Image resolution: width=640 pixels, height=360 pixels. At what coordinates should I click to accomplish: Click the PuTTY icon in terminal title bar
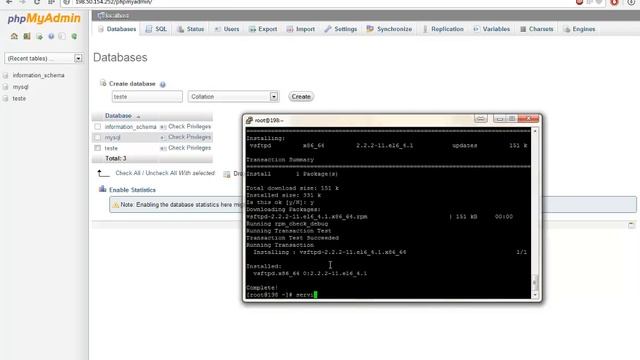click(x=249, y=120)
